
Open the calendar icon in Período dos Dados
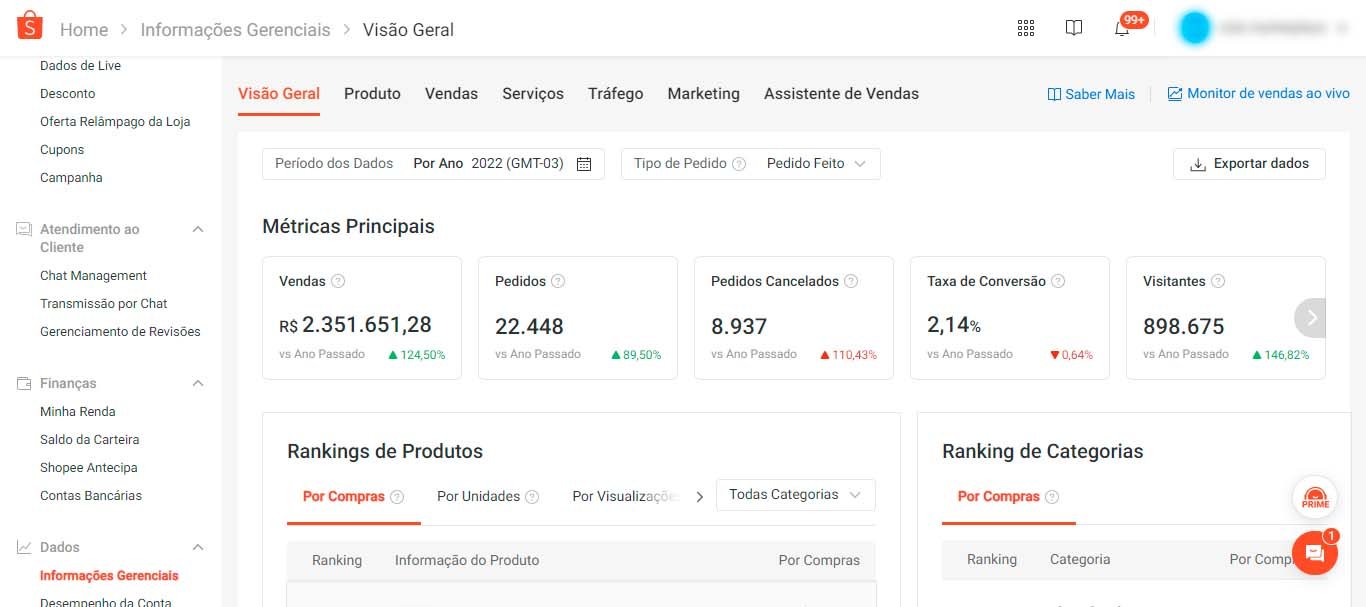coord(585,163)
